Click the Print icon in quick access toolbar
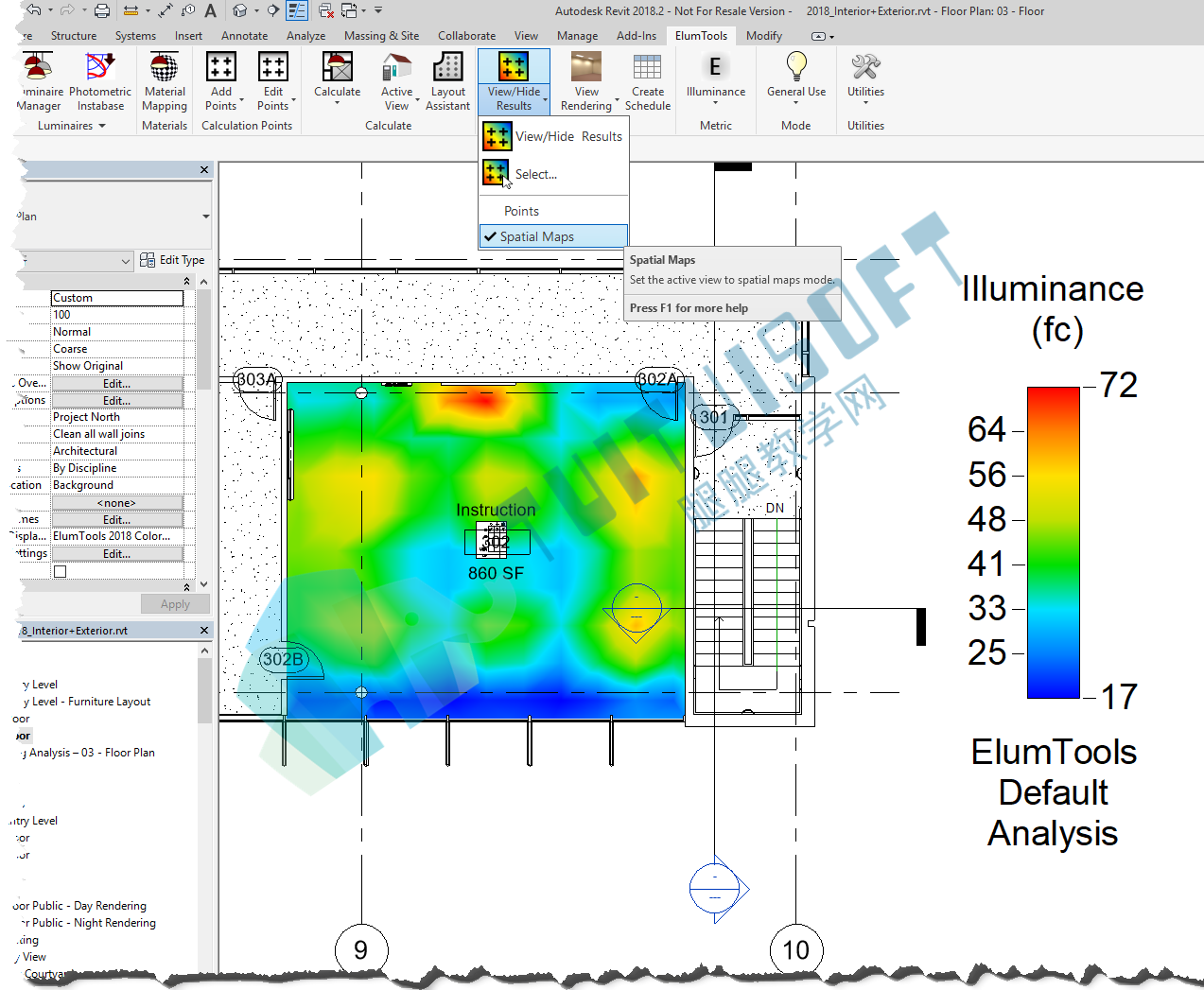The width and height of the screenshot is (1204, 990). [101, 10]
